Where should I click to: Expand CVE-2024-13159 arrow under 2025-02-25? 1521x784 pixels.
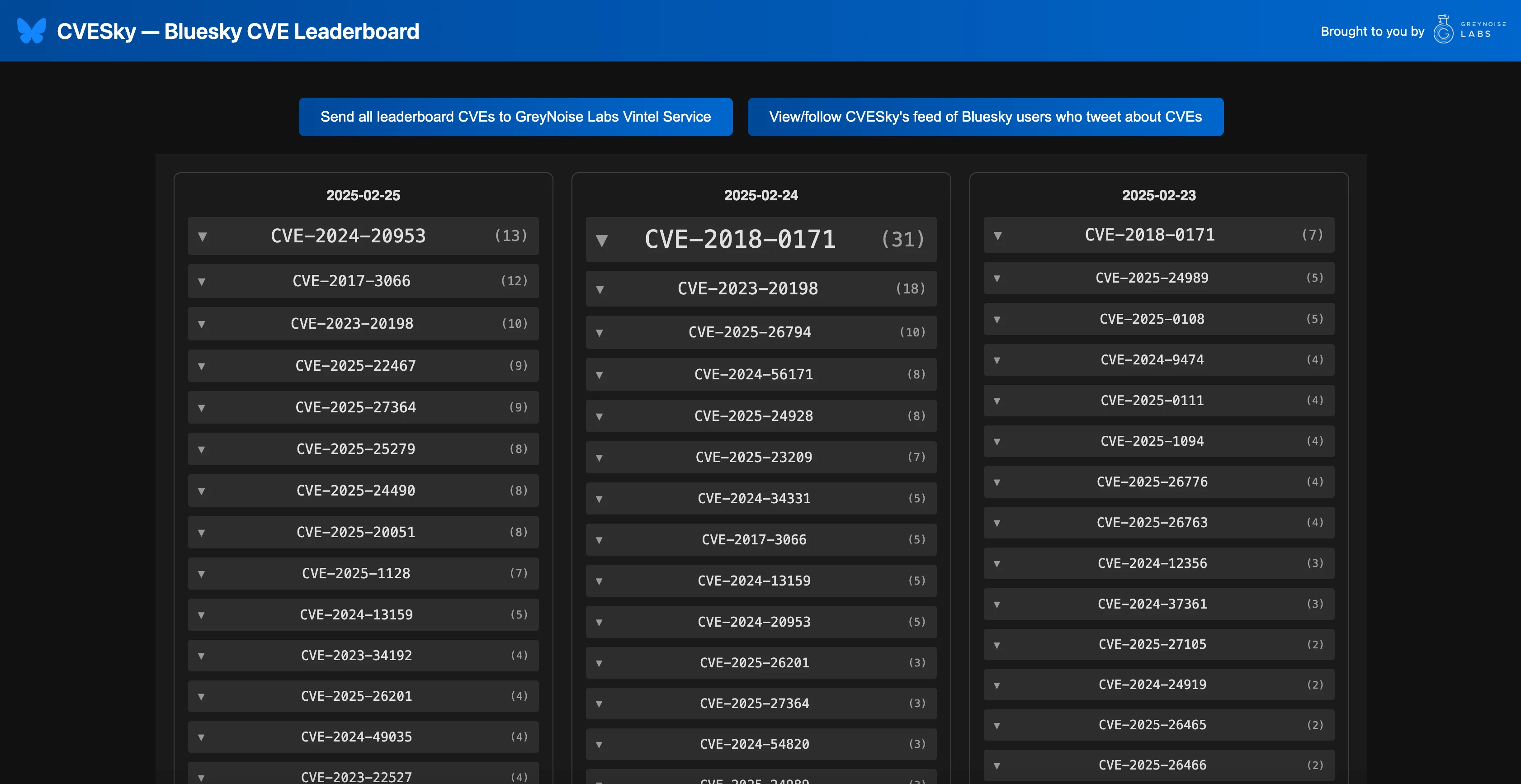click(x=202, y=615)
